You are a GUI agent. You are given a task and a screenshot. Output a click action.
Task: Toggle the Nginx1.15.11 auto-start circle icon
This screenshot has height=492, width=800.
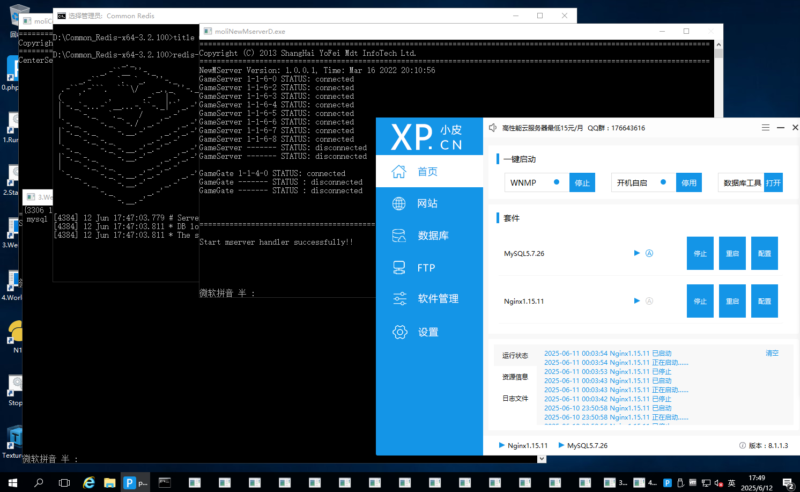649,300
